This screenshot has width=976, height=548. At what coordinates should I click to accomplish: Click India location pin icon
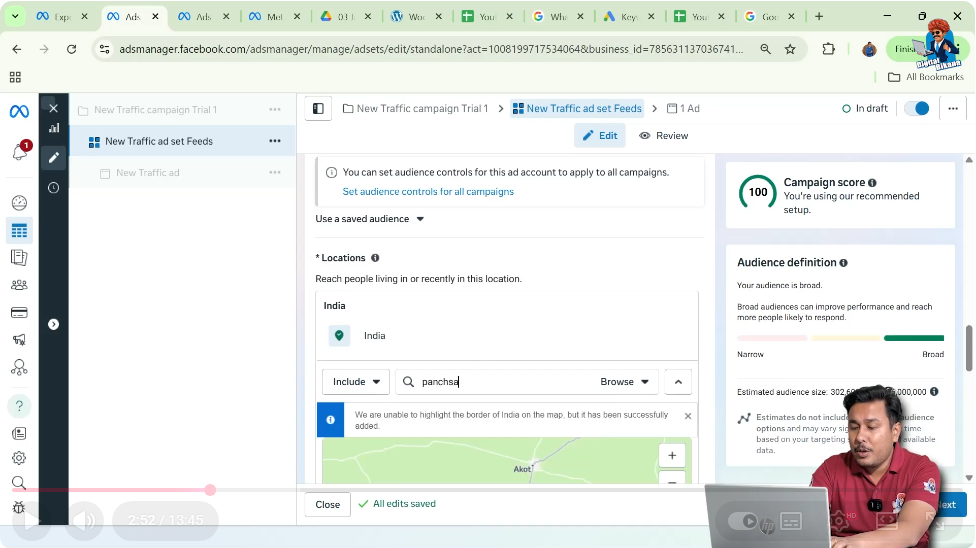coord(339,335)
